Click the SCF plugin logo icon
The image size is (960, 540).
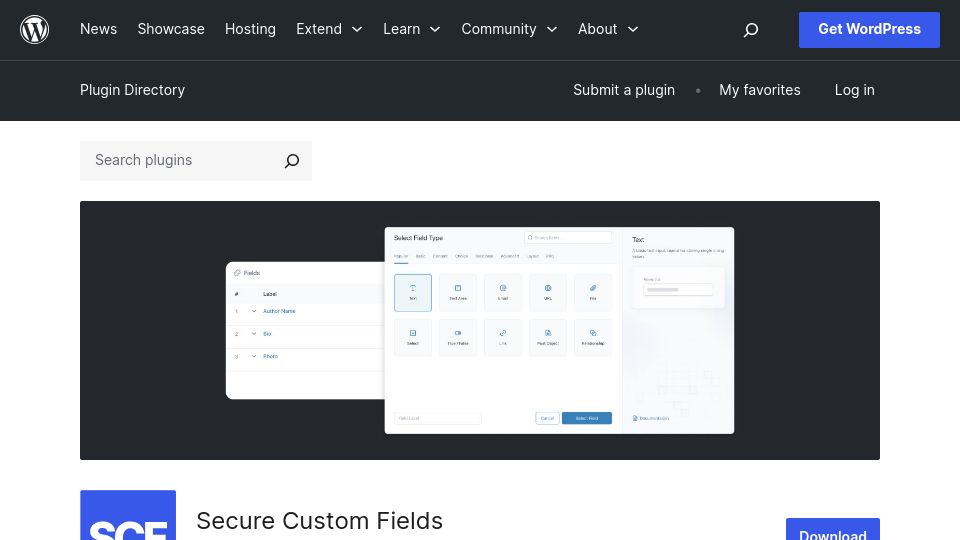[x=128, y=515]
